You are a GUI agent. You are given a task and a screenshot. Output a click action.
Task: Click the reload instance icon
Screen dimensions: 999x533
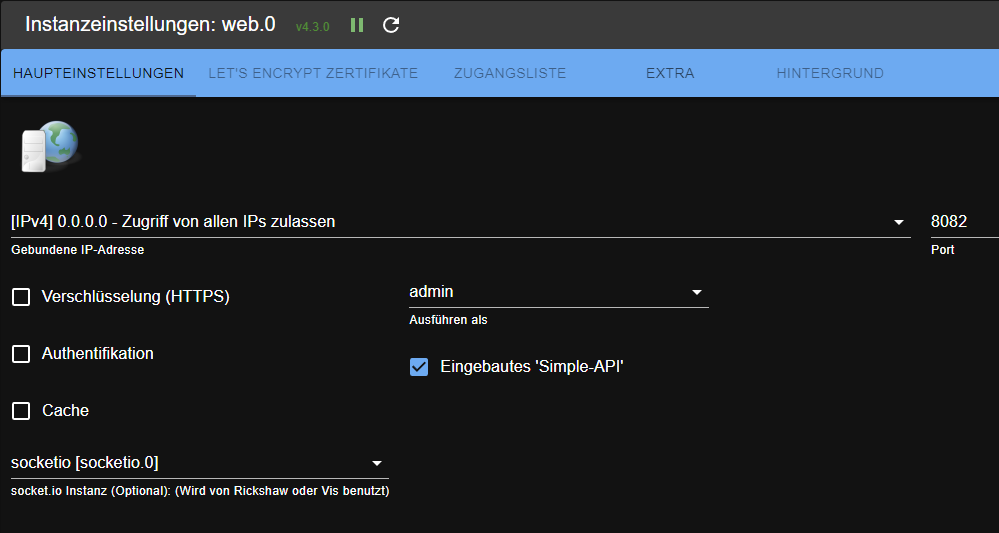coord(391,25)
